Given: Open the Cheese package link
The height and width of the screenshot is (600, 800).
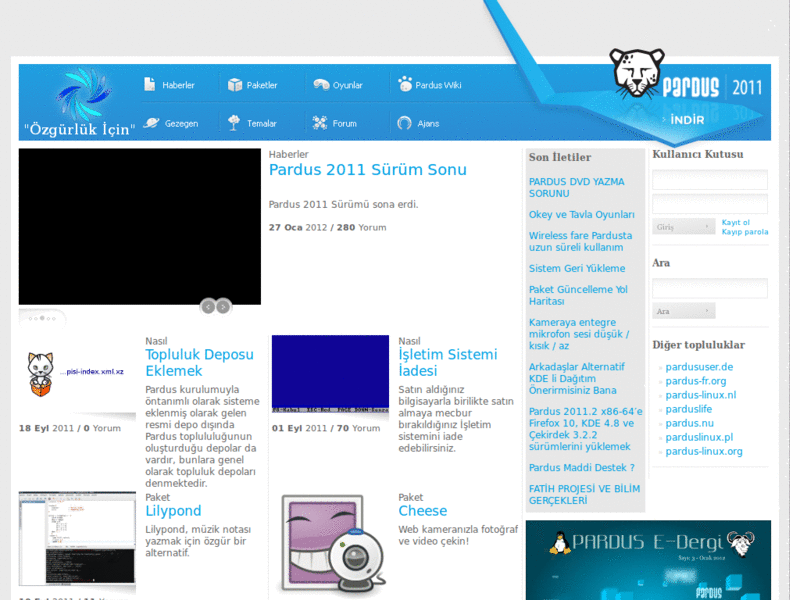Looking at the screenshot, I should [x=422, y=511].
